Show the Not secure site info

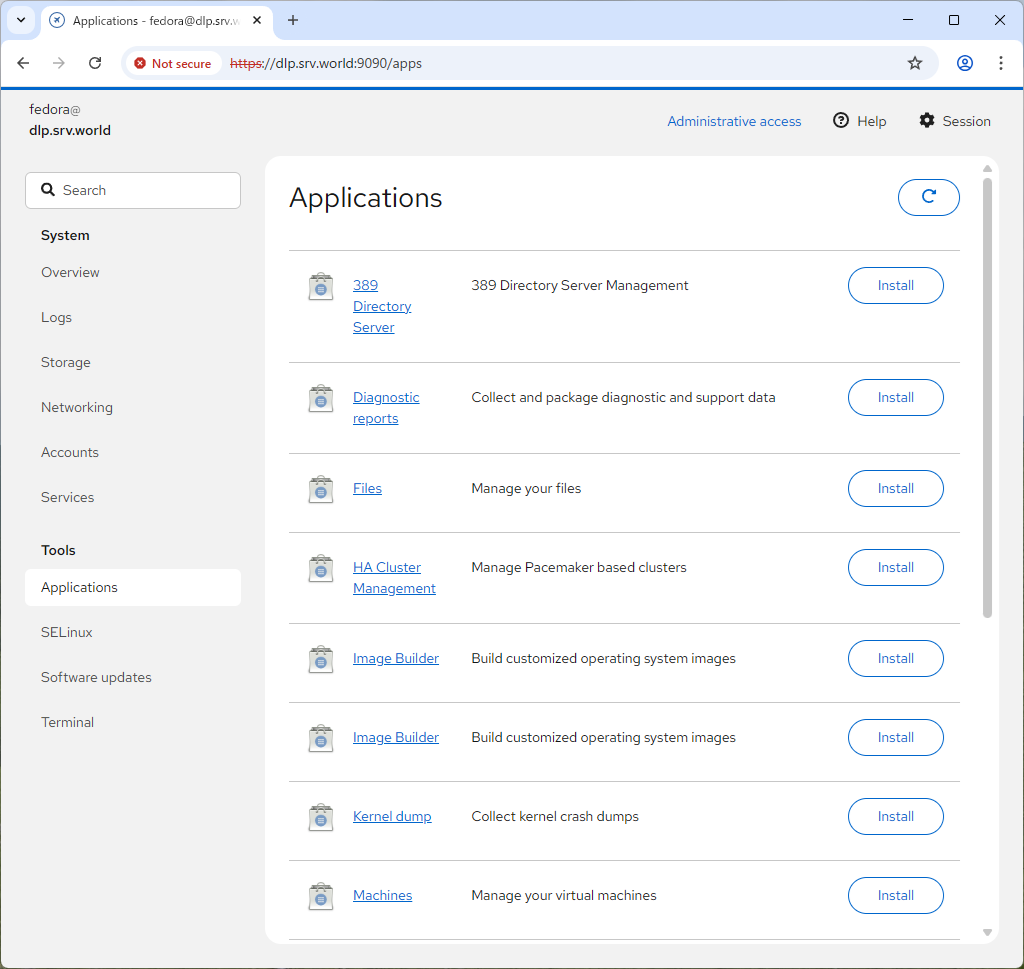(173, 63)
